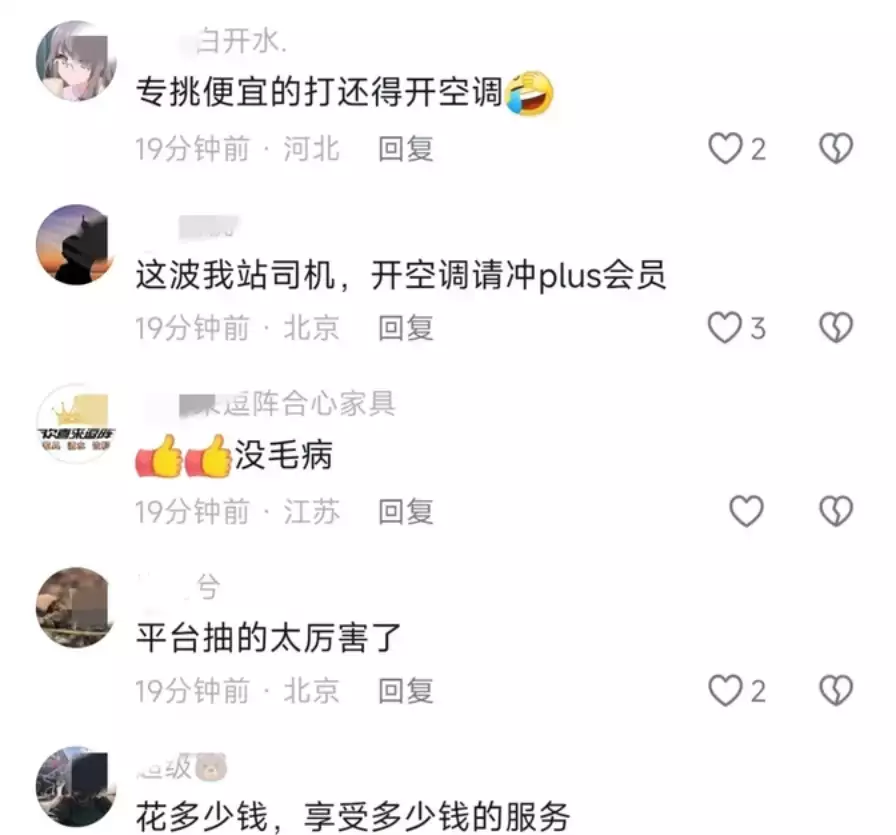This screenshot has height=835, width=896.
Task: Reply to the 没毛病 comment from 江苏
Action: coord(406,512)
